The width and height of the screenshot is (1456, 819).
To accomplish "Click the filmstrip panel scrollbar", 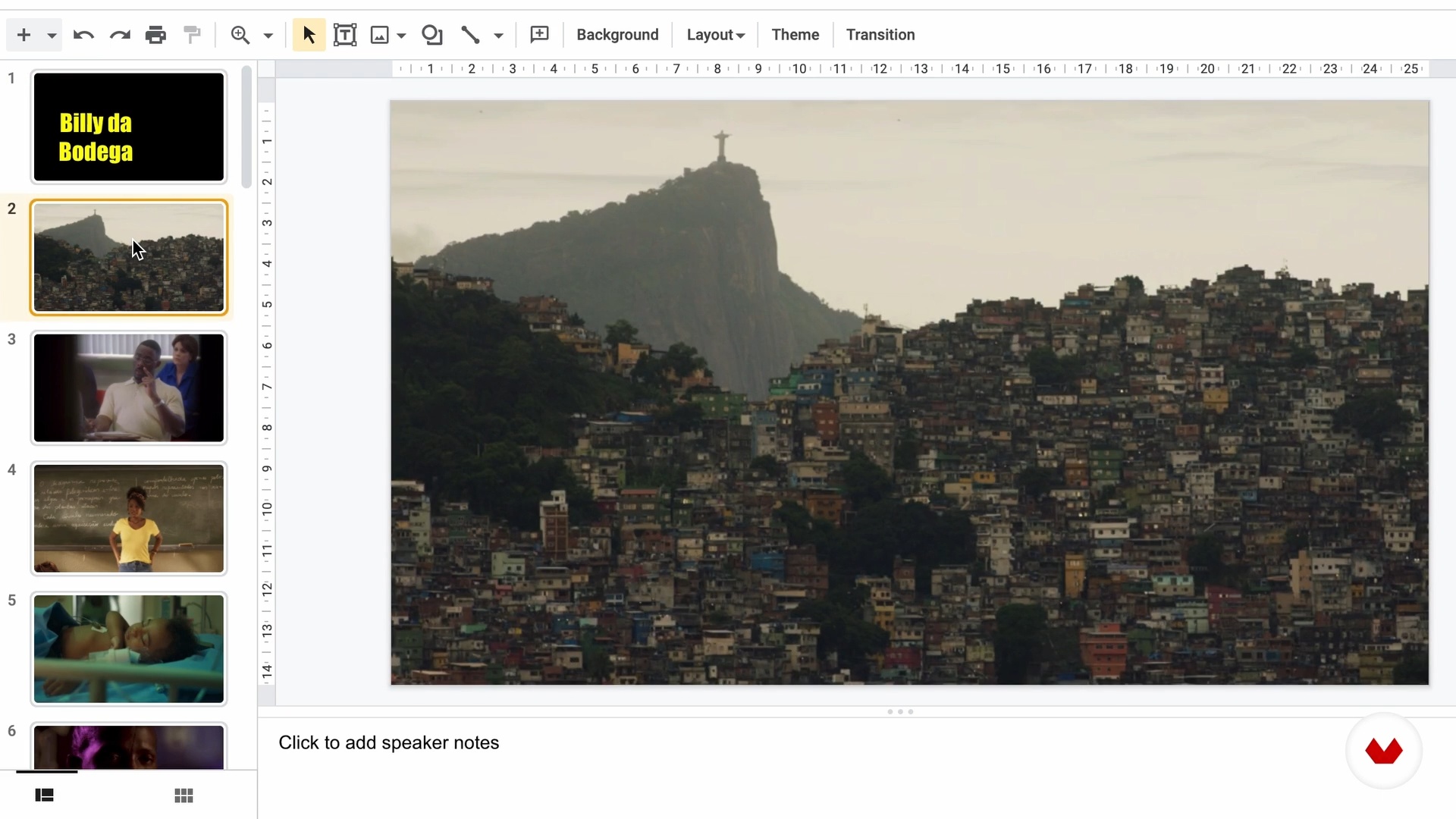I will pyautogui.click(x=246, y=127).
